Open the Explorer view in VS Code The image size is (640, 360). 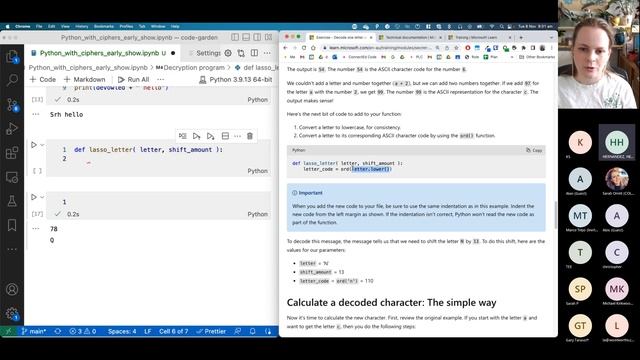[12, 56]
